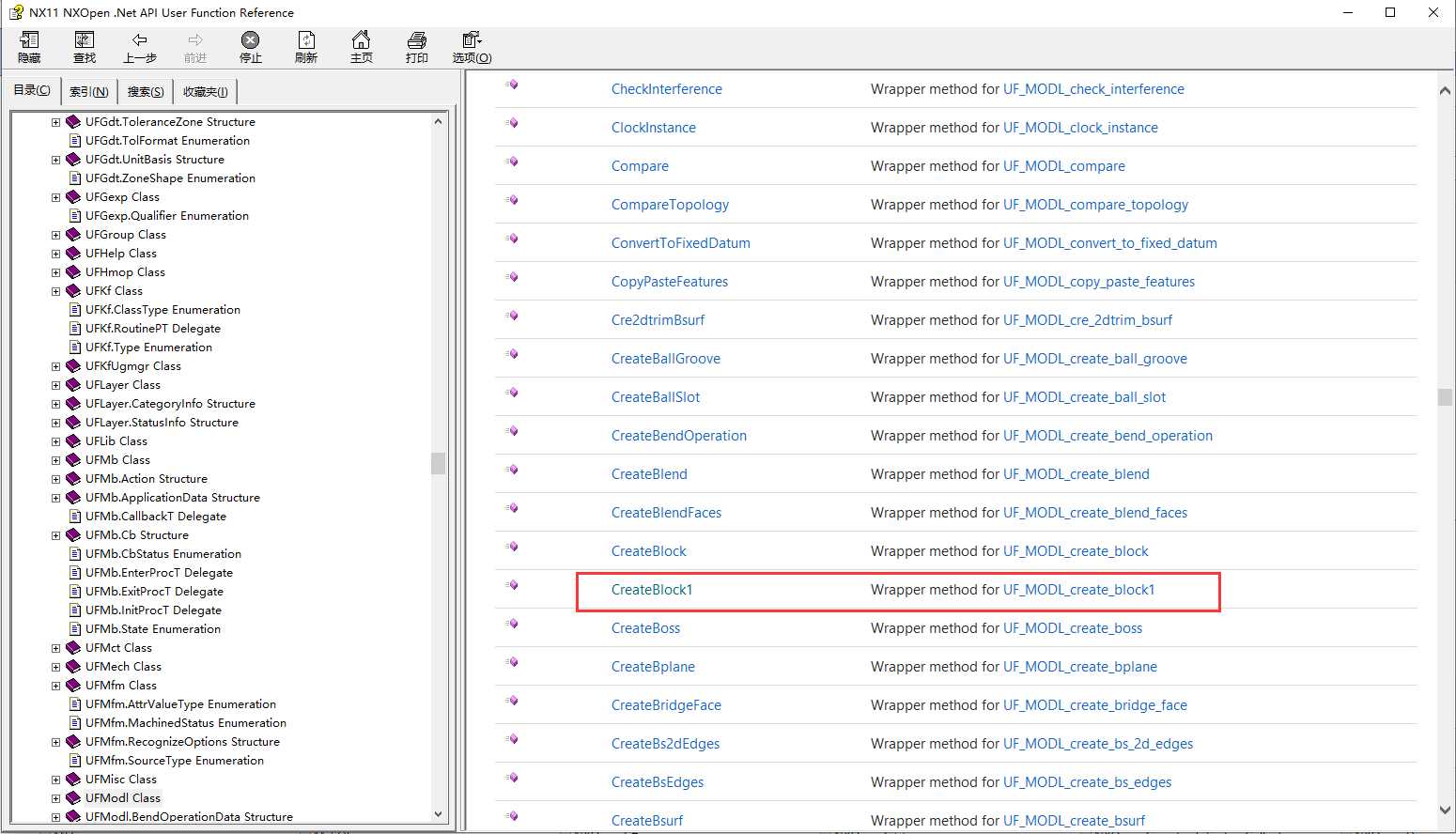Click the page icon of UFMb.CallbackT Delegate
This screenshot has height=834, width=1456.
[x=76, y=516]
